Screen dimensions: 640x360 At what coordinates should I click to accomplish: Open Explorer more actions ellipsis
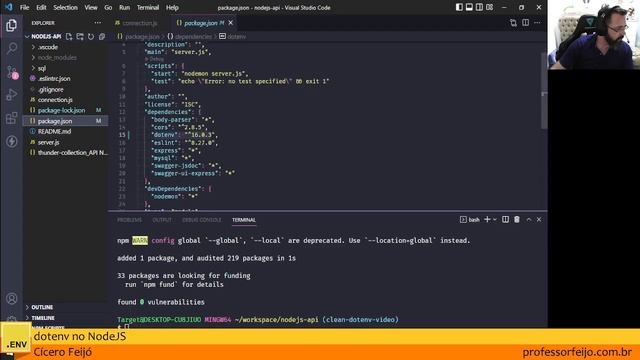click(x=98, y=23)
